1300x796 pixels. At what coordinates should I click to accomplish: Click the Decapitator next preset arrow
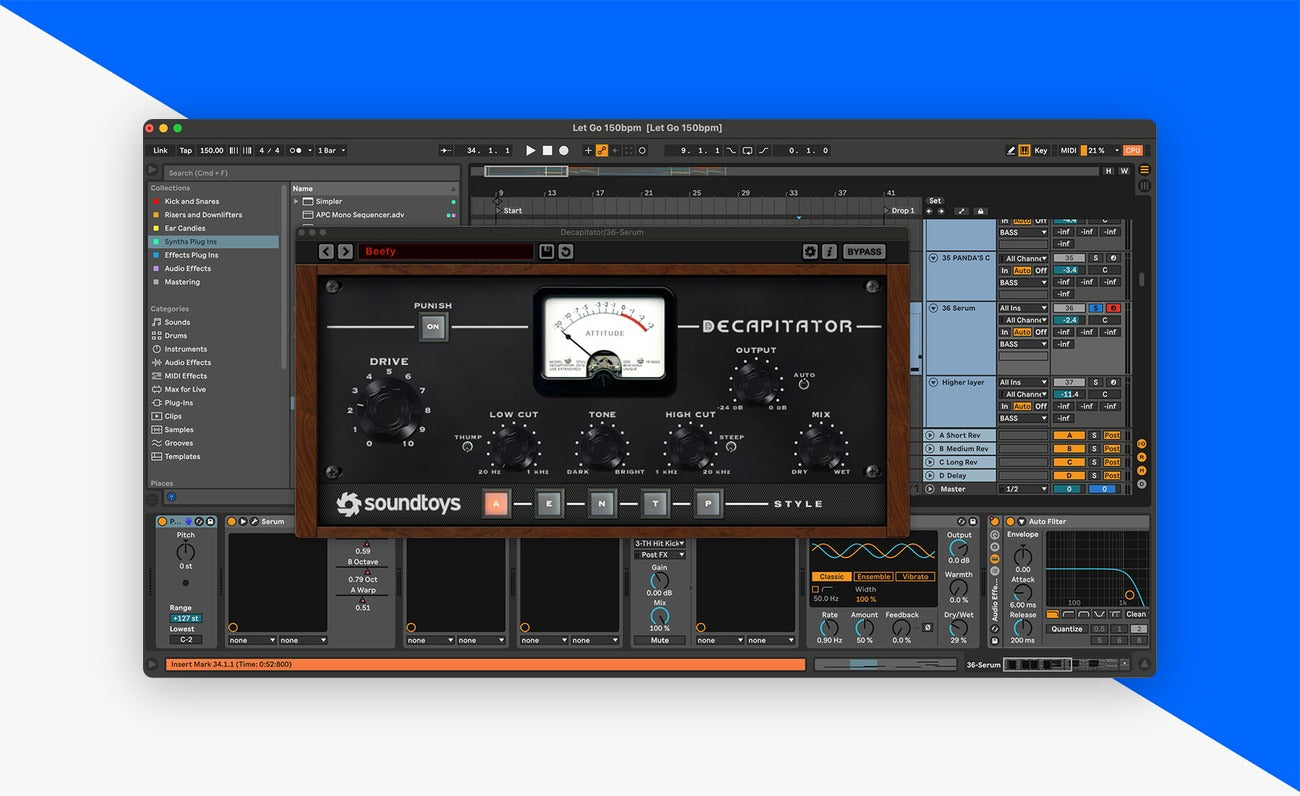tap(345, 252)
